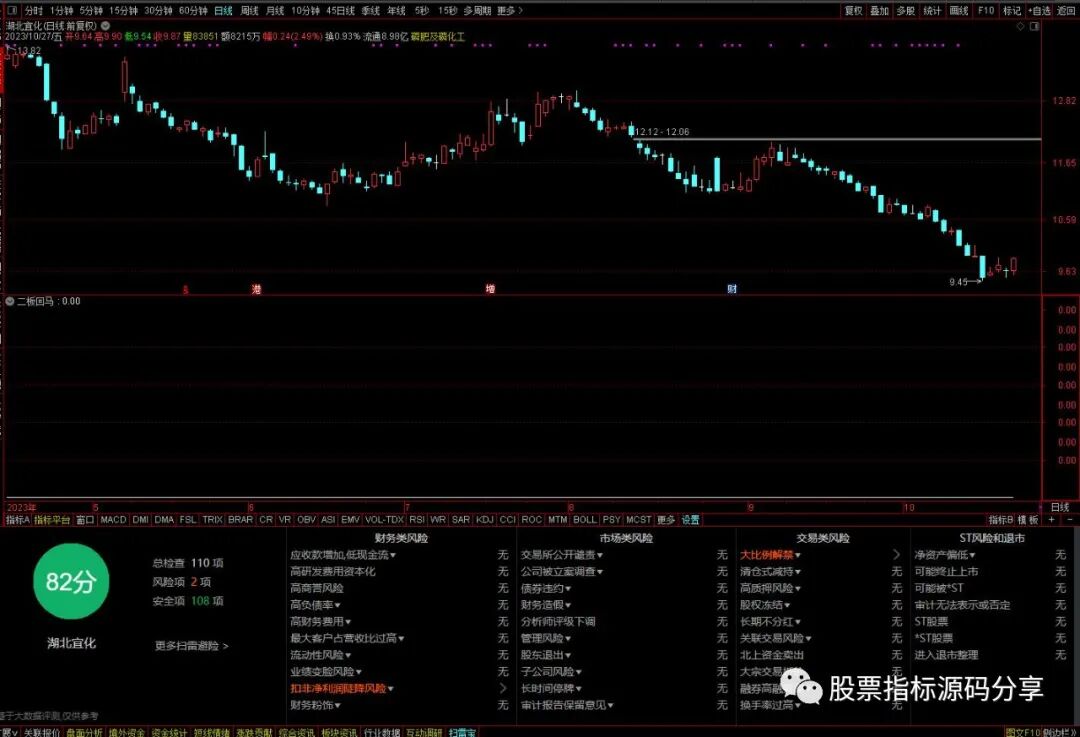Open 扫雷宝 bottom tab
1080x737 pixels.
[462, 732]
